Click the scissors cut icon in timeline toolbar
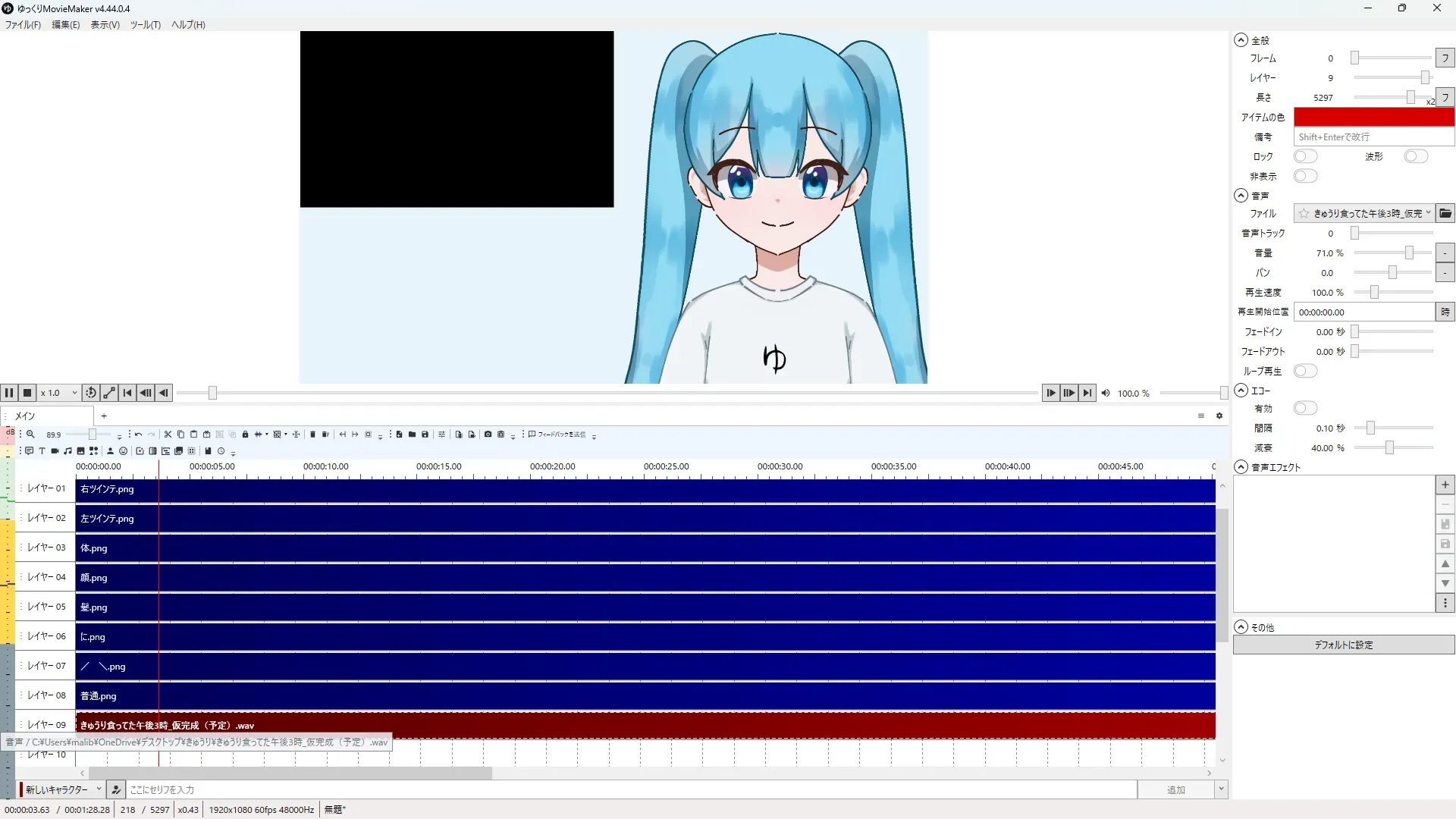The image size is (1456, 819). [x=168, y=435]
